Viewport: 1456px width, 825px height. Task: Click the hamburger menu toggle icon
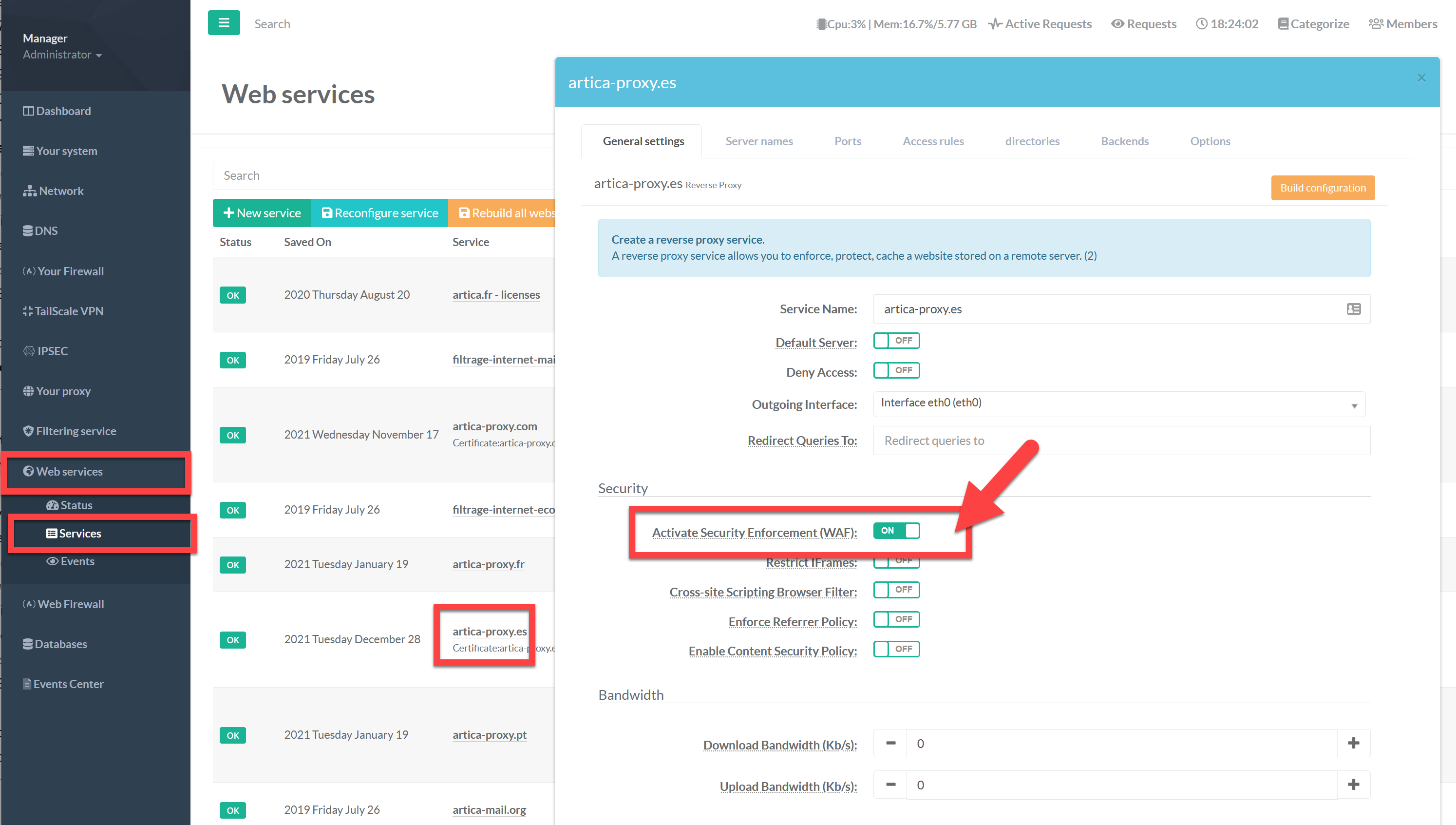(x=224, y=23)
